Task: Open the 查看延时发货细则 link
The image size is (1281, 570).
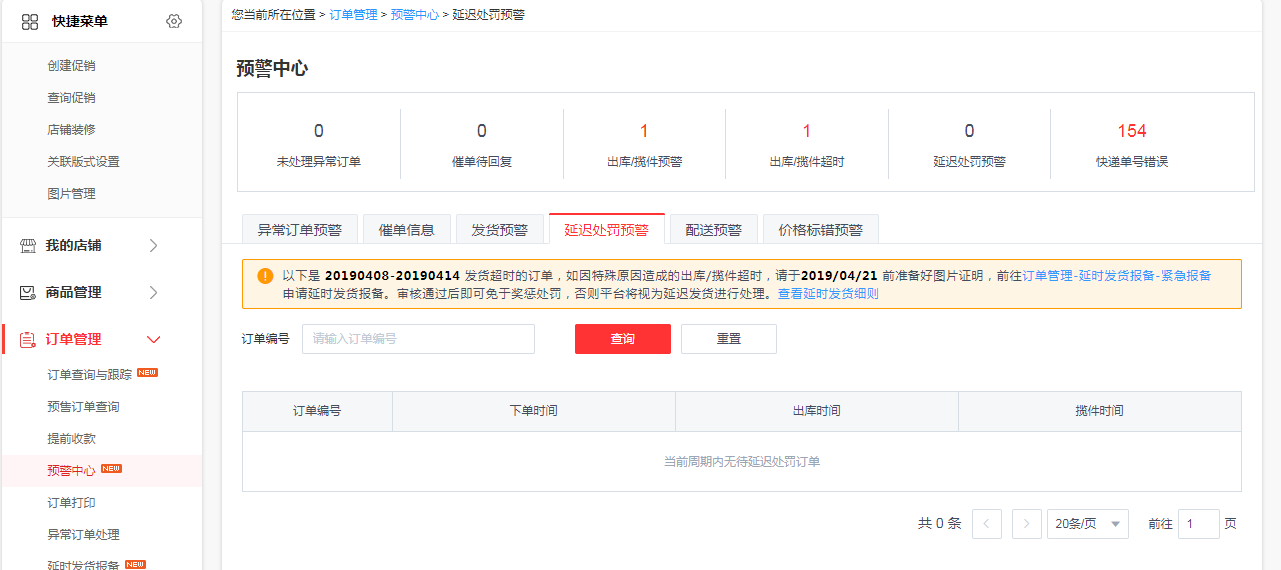Action: pos(828,294)
